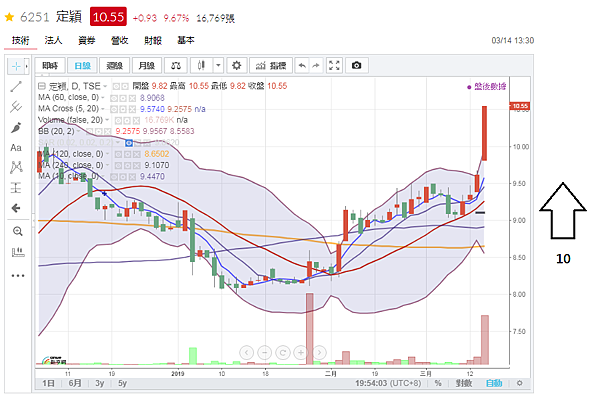Toggle fullscreen chart mode icon
The height and width of the screenshot is (400, 600).
pyautogui.click(x=334, y=65)
